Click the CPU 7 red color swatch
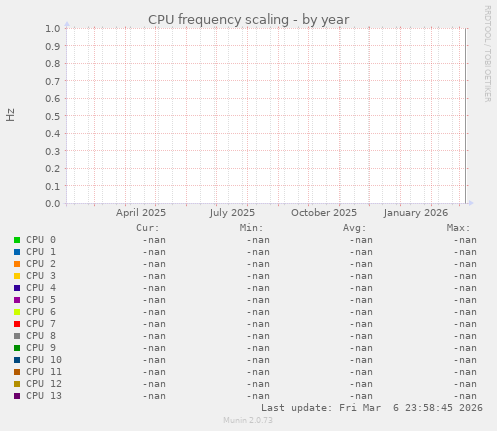This screenshot has height=431, width=497. coord(17,324)
